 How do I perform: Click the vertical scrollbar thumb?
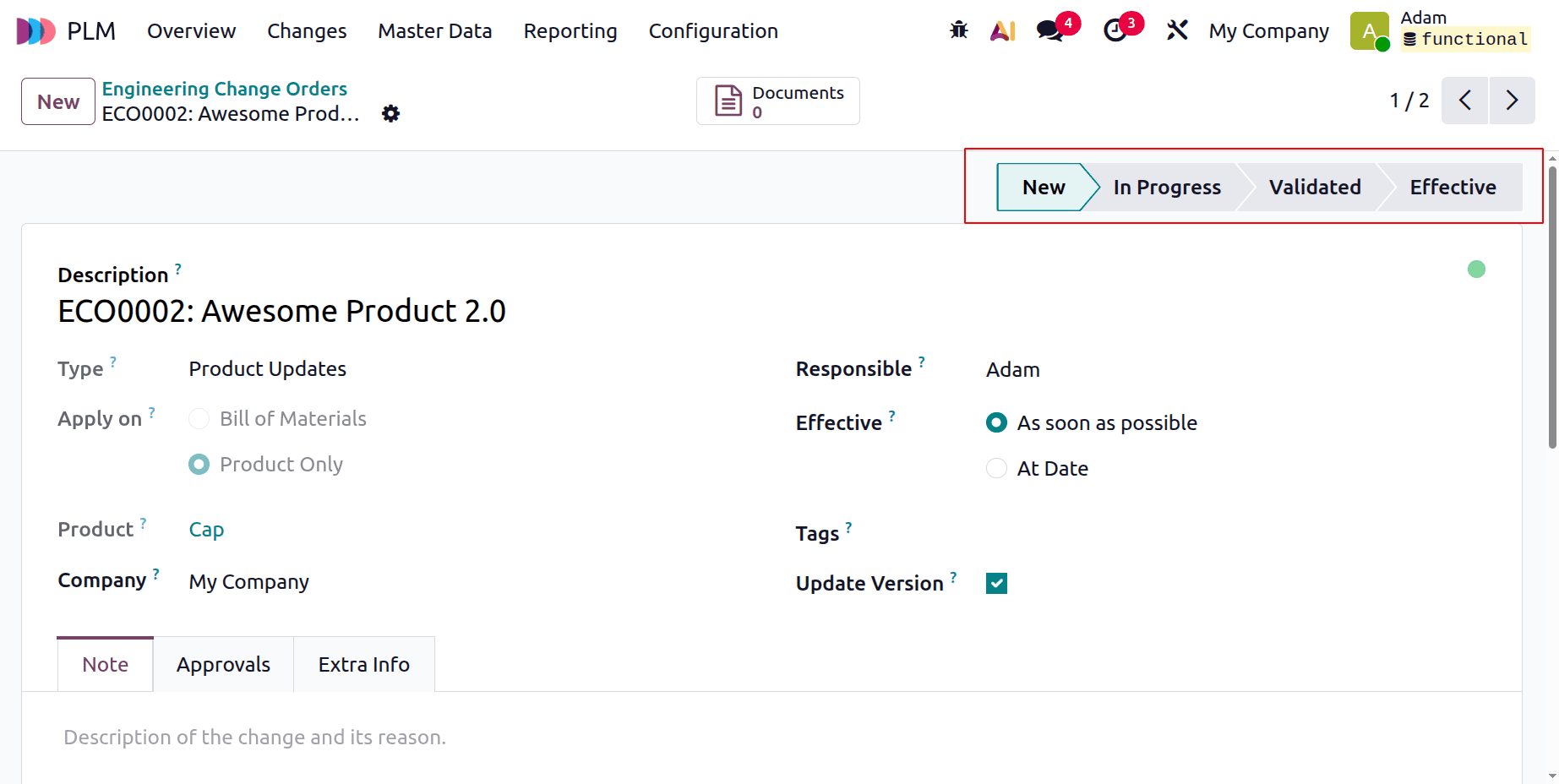(x=1552, y=306)
